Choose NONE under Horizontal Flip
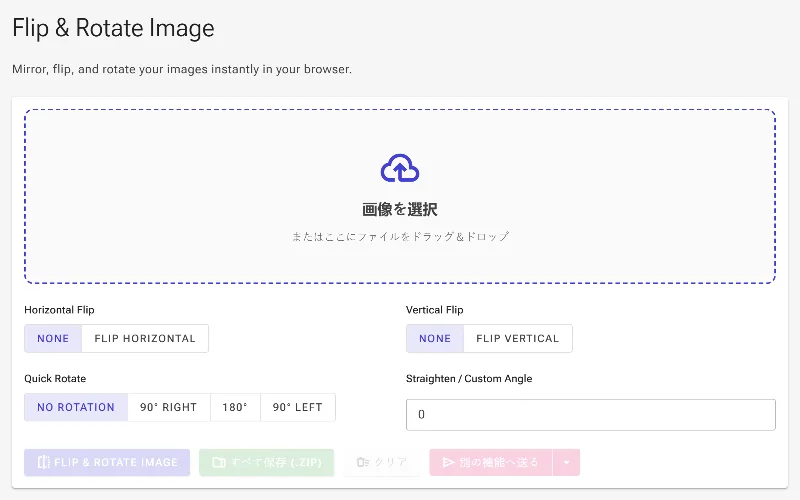The image size is (800, 500). coord(53,338)
